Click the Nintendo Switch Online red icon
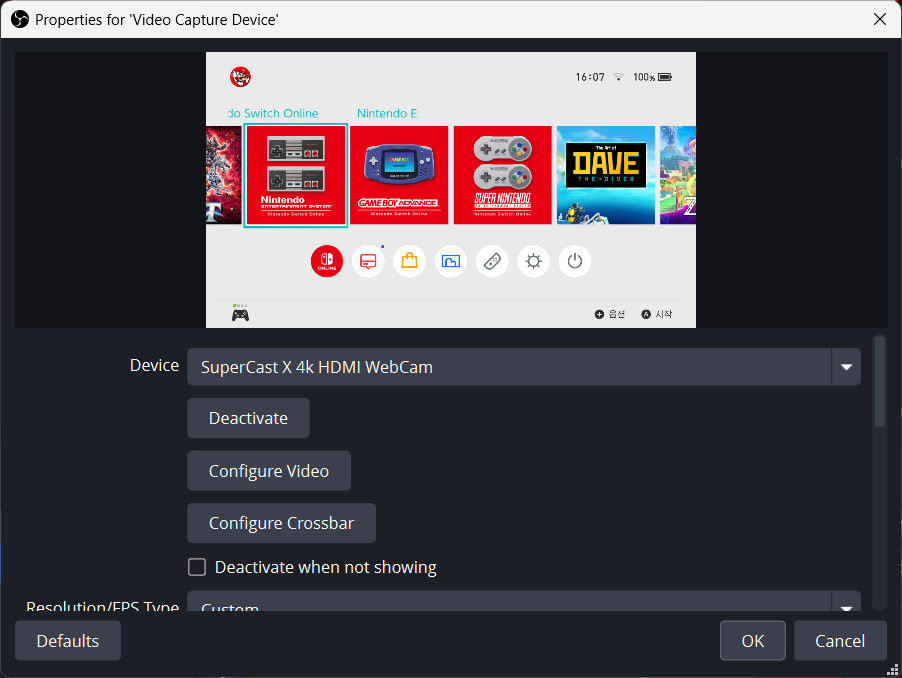 (x=327, y=261)
